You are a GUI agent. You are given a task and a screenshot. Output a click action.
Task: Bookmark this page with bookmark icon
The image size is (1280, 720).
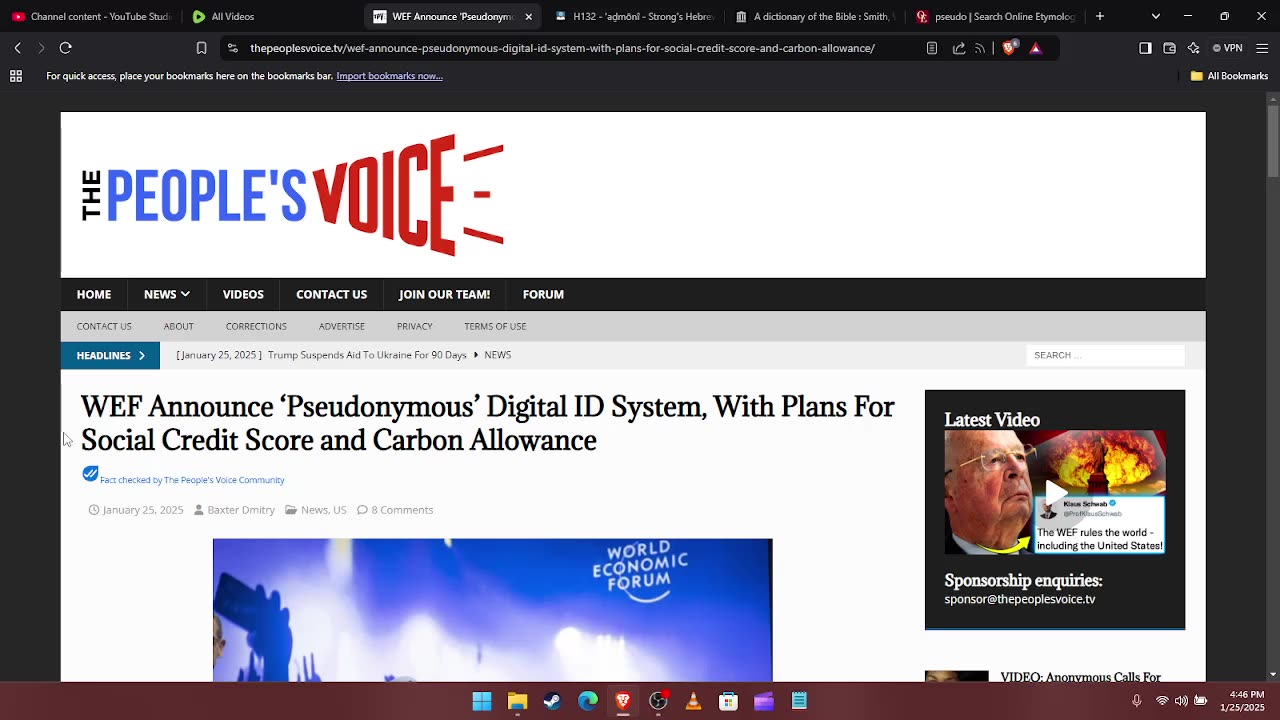201,48
